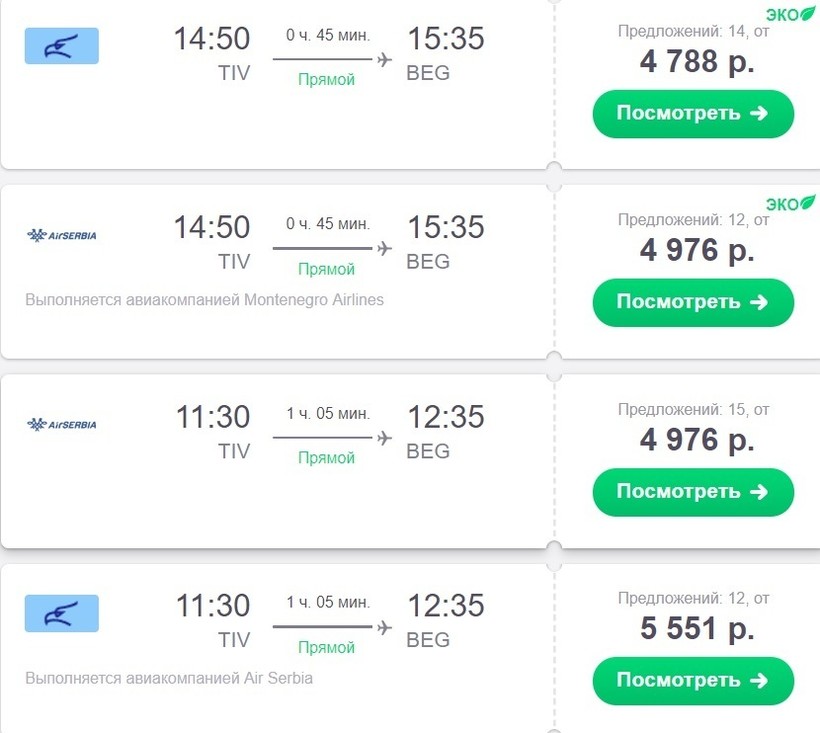Click 'Предложений: 14, от' offers count
Screen dimensions: 820x733
(693, 31)
